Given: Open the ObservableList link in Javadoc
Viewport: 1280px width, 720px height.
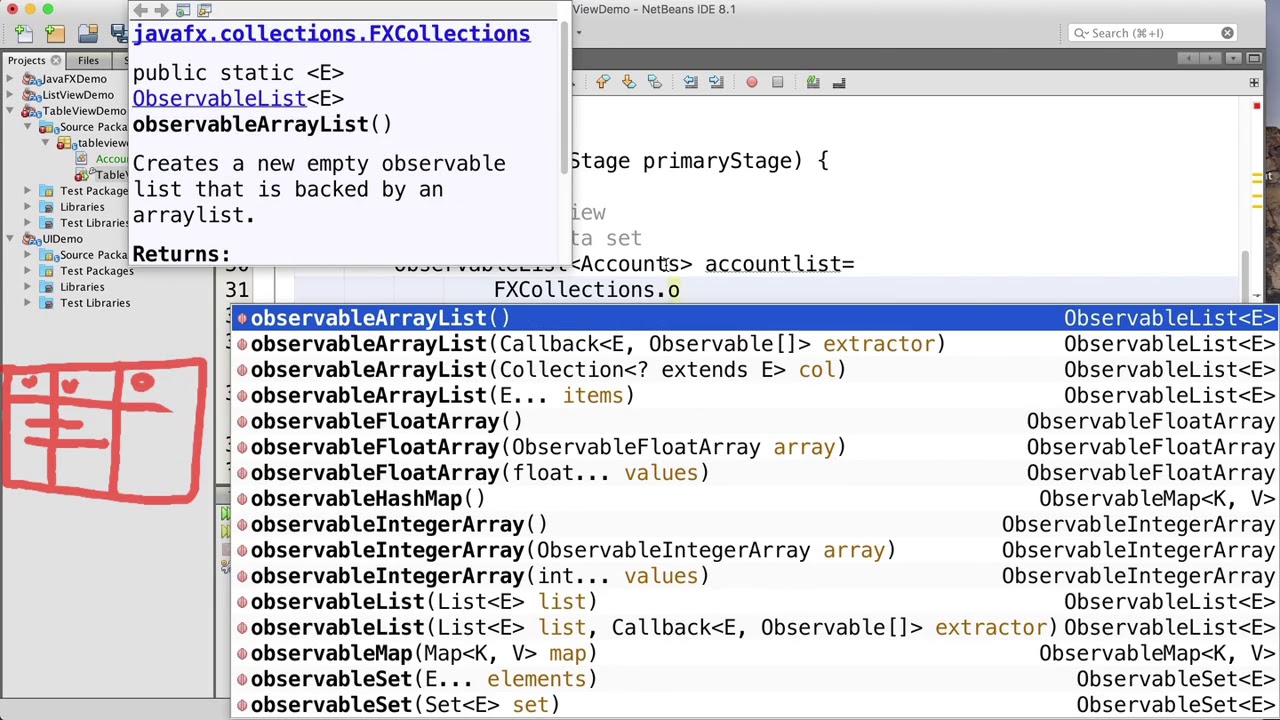Looking at the screenshot, I should click(219, 98).
